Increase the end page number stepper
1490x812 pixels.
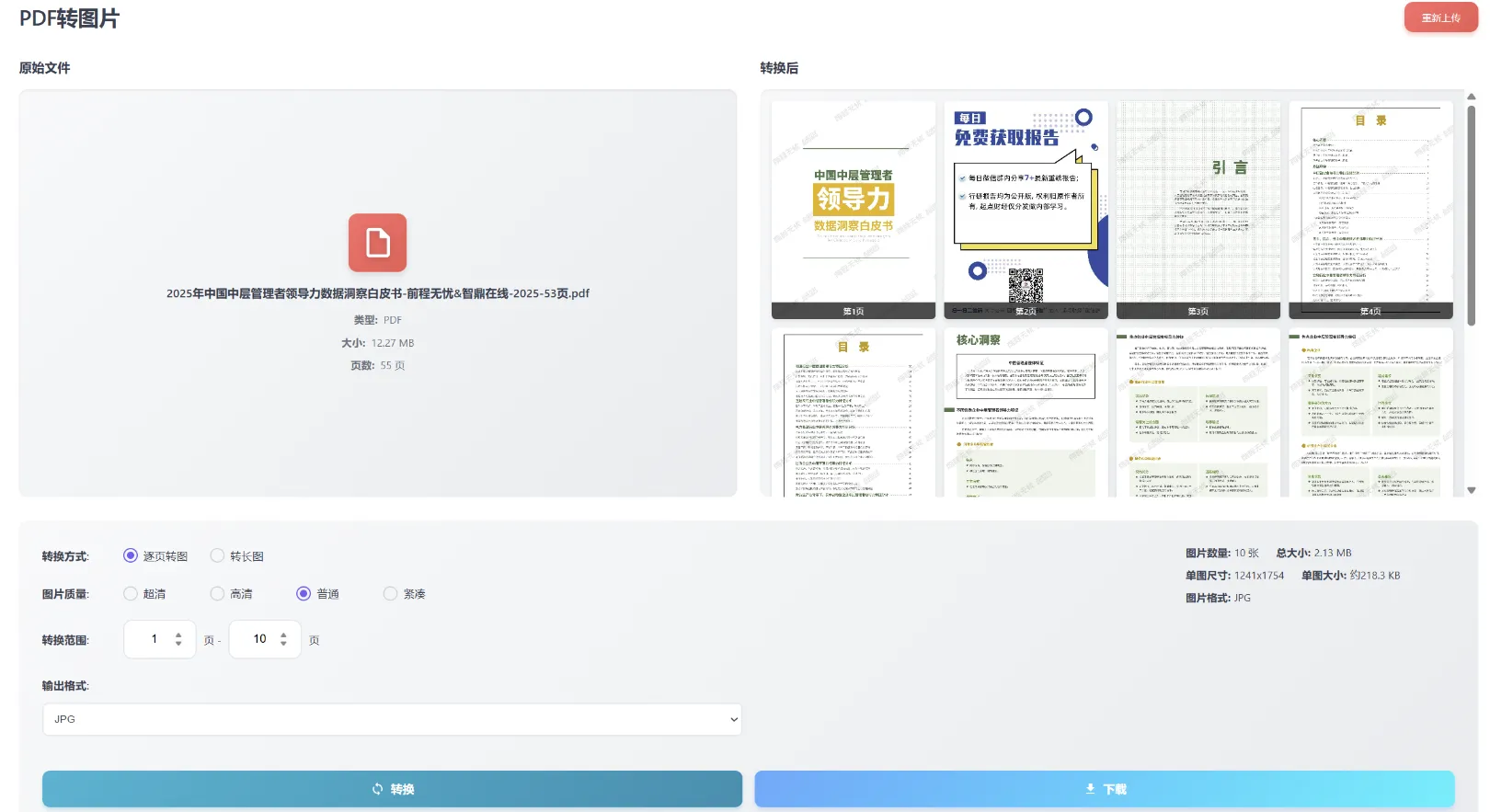[x=283, y=635]
